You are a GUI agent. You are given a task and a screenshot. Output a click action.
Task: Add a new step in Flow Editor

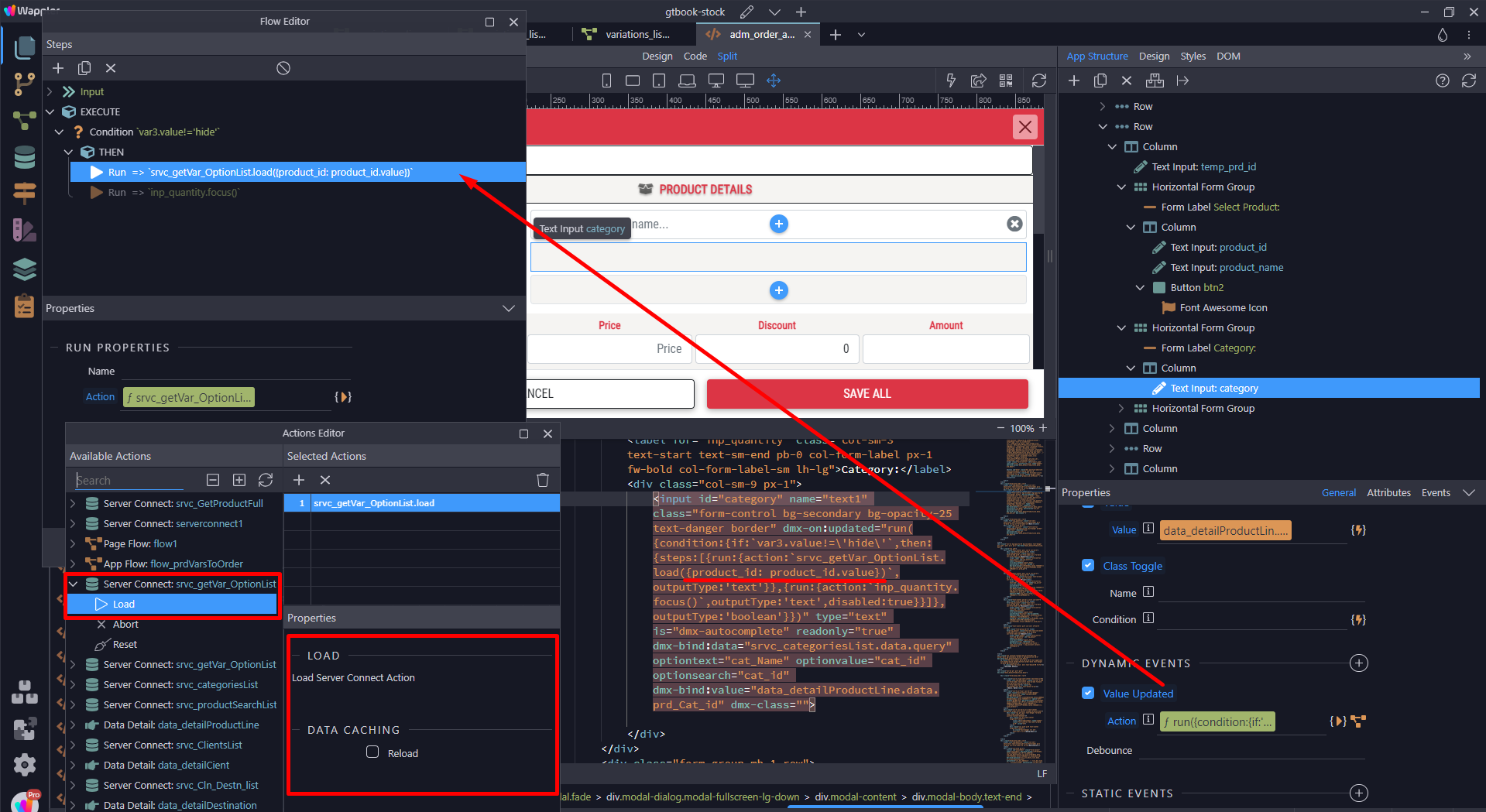[58, 68]
